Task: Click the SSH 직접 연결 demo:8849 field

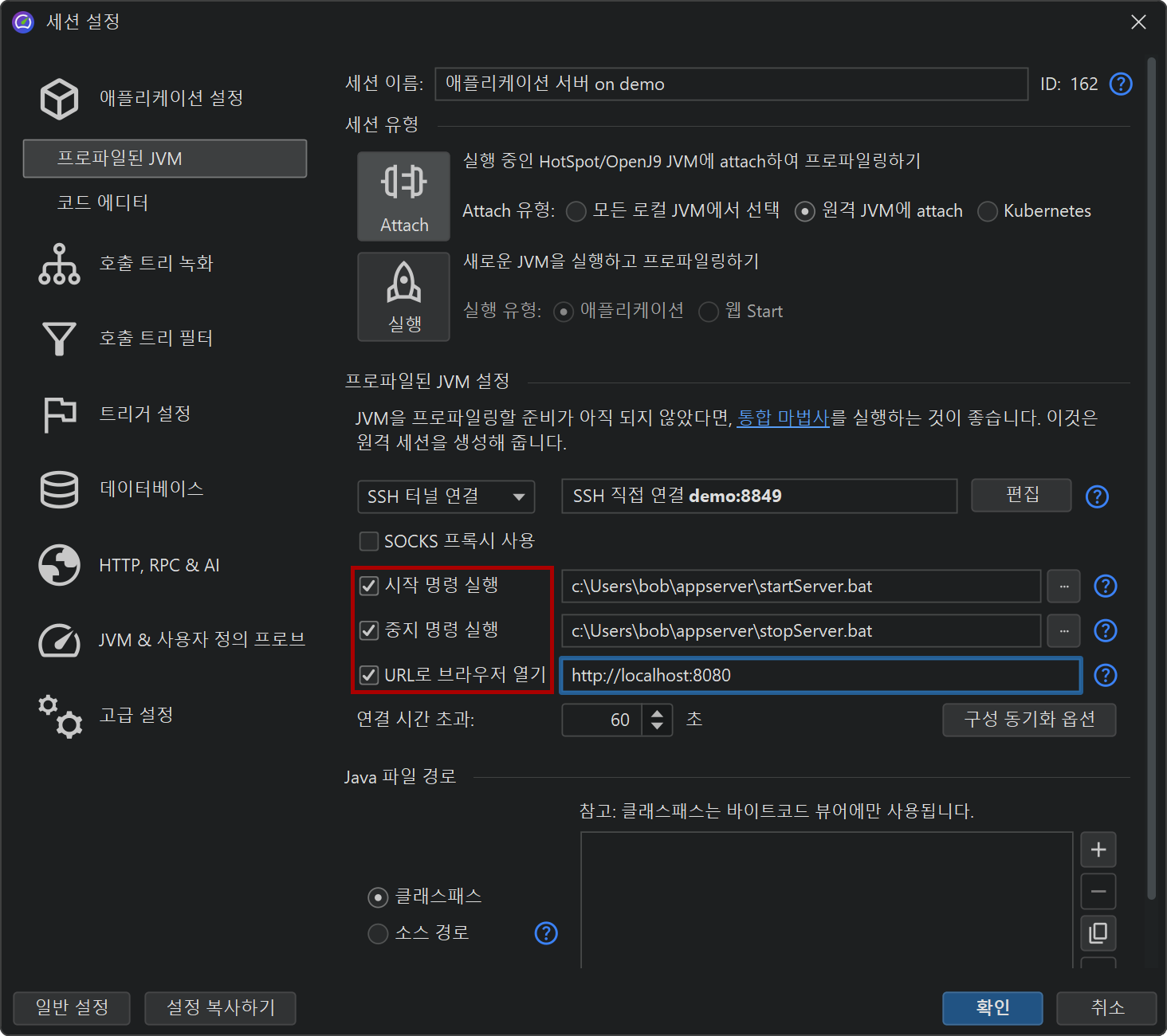Action: (x=759, y=496)
